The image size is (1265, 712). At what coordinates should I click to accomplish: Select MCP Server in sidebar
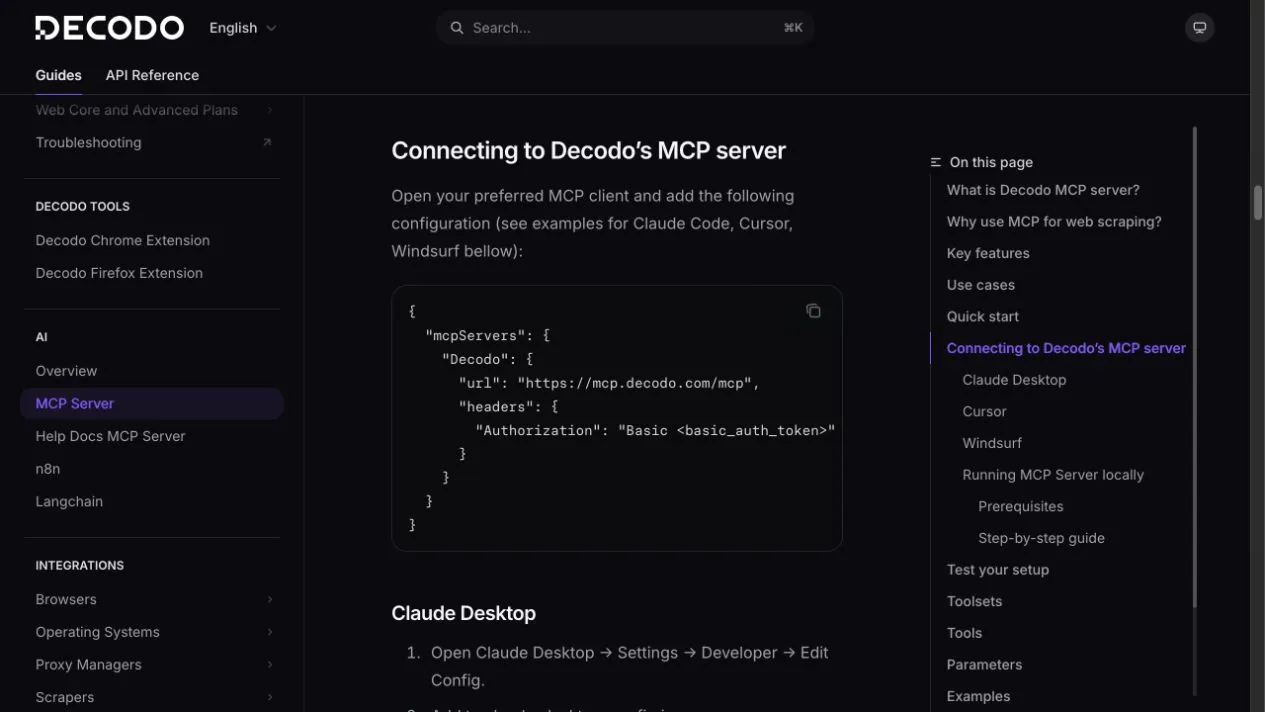(152, 404)
